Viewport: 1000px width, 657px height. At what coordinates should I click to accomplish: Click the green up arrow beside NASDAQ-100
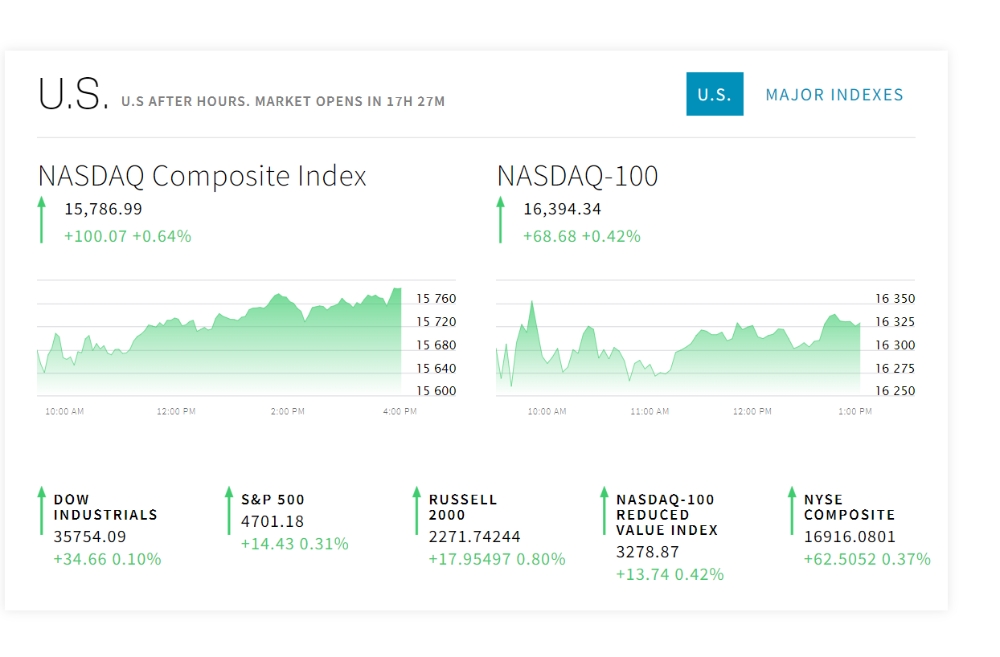(x=501, y=219)
